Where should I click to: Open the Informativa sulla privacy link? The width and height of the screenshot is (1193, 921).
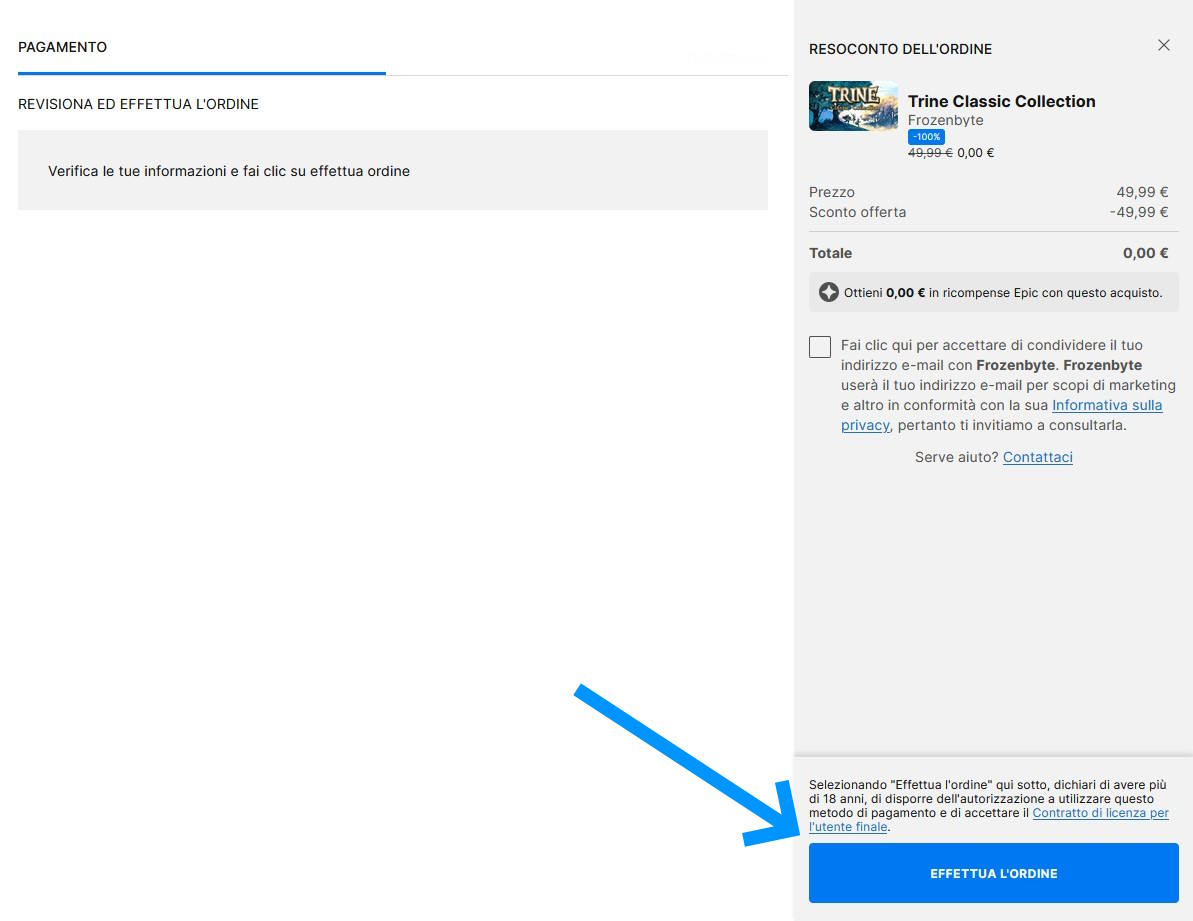[x=1106, y=405]
